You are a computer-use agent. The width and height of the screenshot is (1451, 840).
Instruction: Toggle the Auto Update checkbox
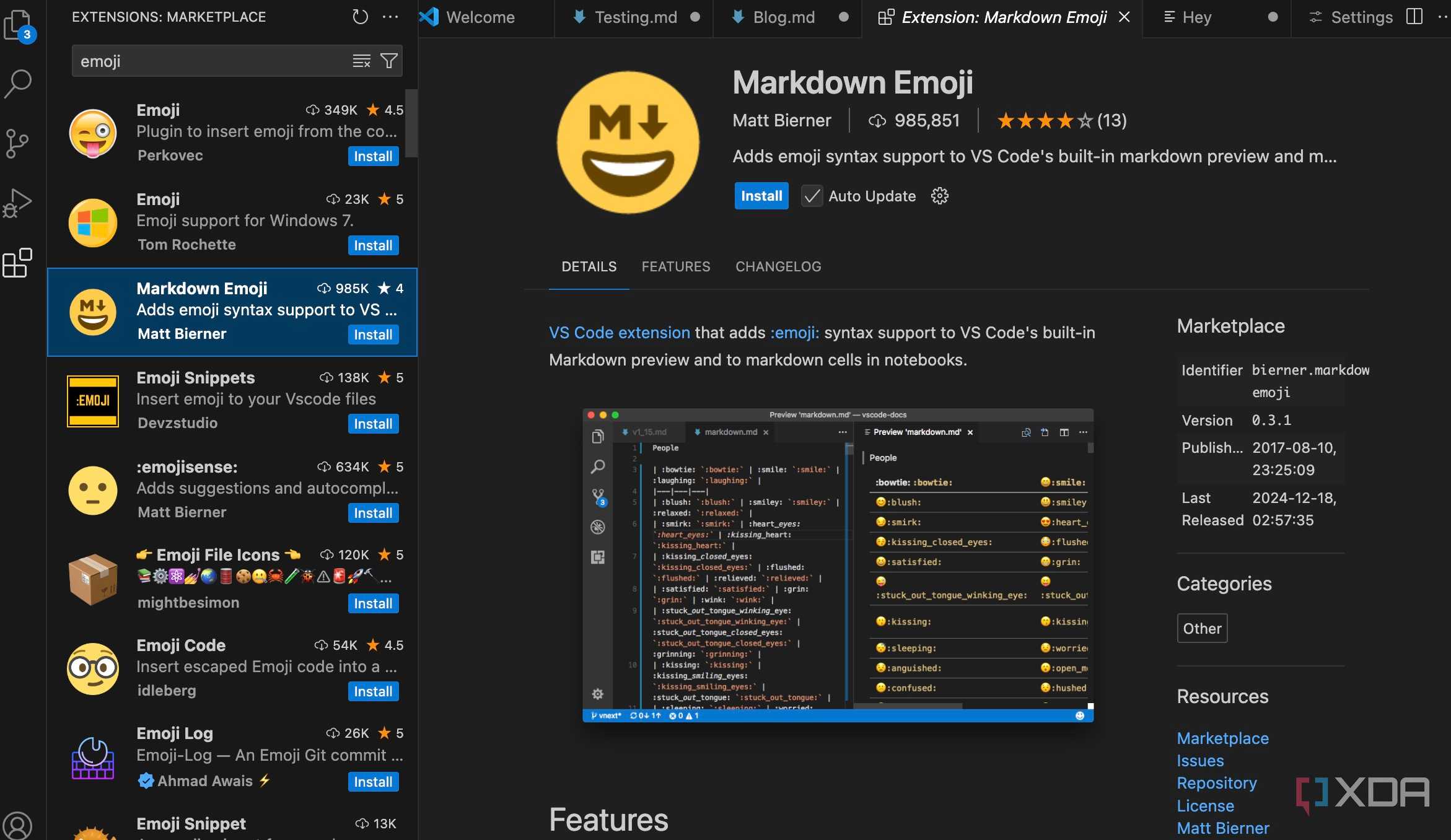(x=812, y=196)
